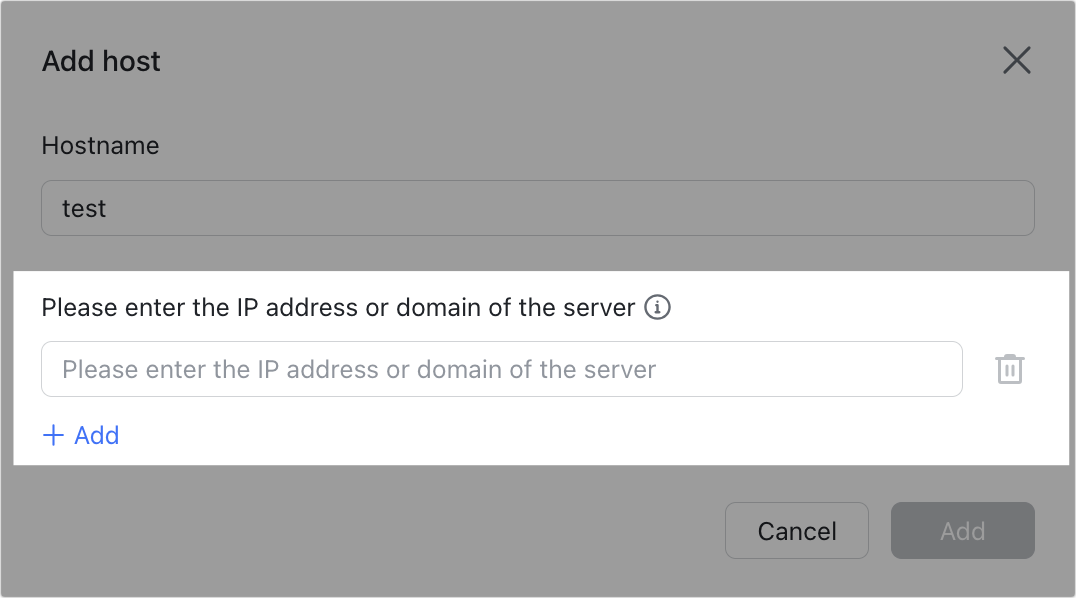1076x598 pixels.
Task: Click the server address prompt text
Action: (340, 308)
